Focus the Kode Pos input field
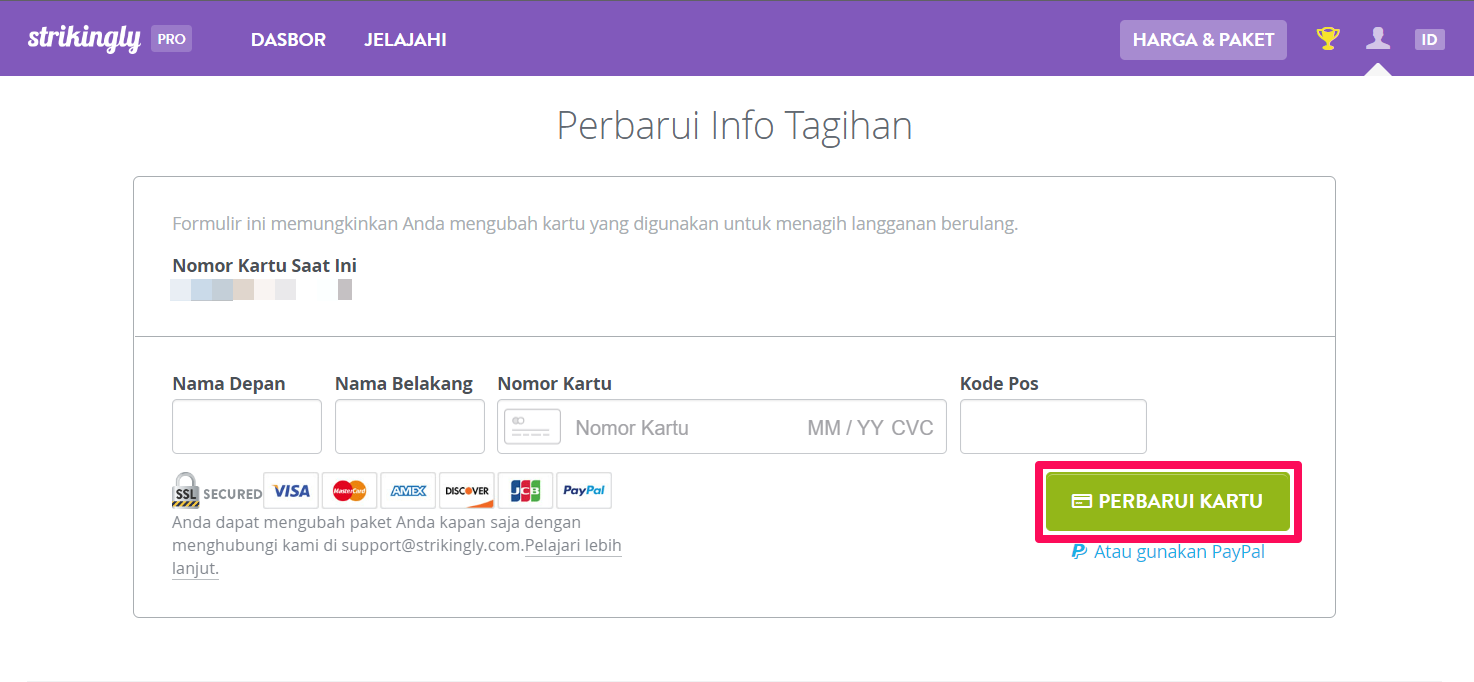This screenshot has height=682, width=1474. point(1053,427)
